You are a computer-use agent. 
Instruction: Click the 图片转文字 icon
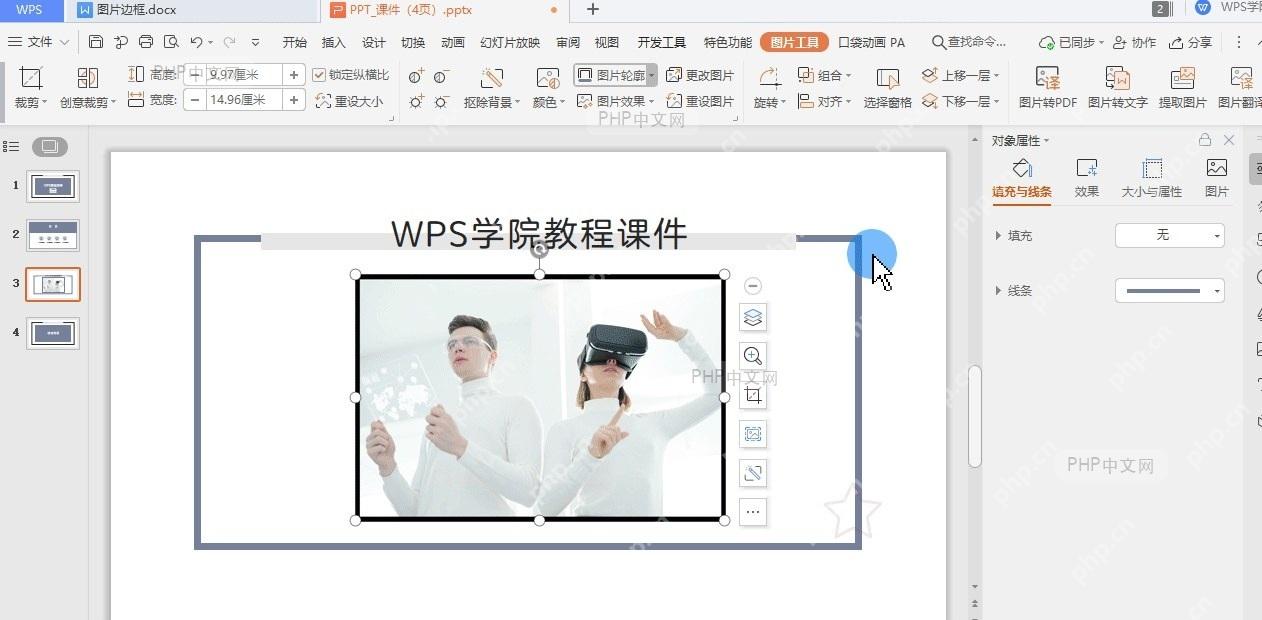1117,78
